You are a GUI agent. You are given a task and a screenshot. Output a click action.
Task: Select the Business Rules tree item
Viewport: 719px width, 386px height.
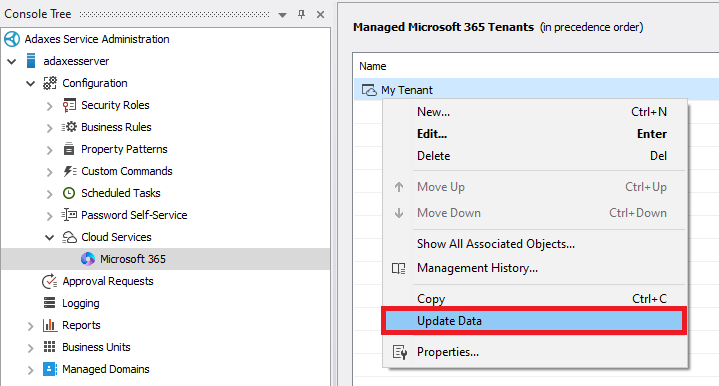pos(116,127)
